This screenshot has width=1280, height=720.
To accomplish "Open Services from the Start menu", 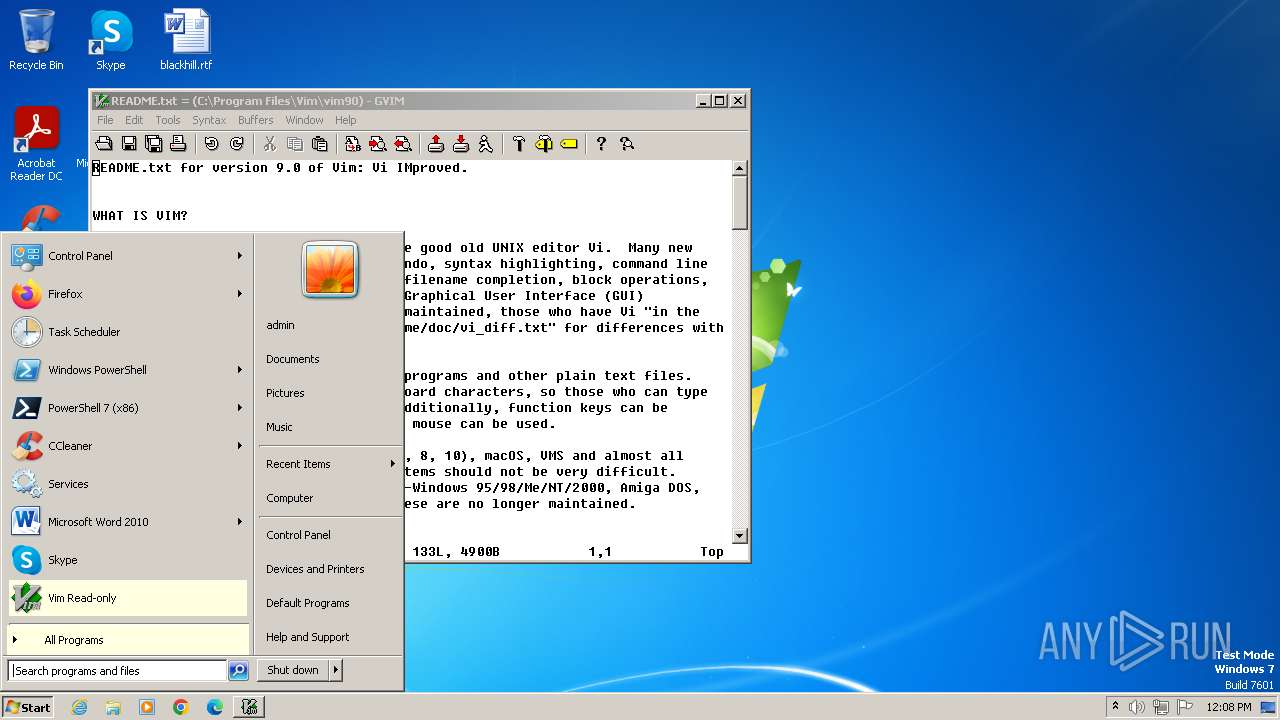I will point(128,484).
